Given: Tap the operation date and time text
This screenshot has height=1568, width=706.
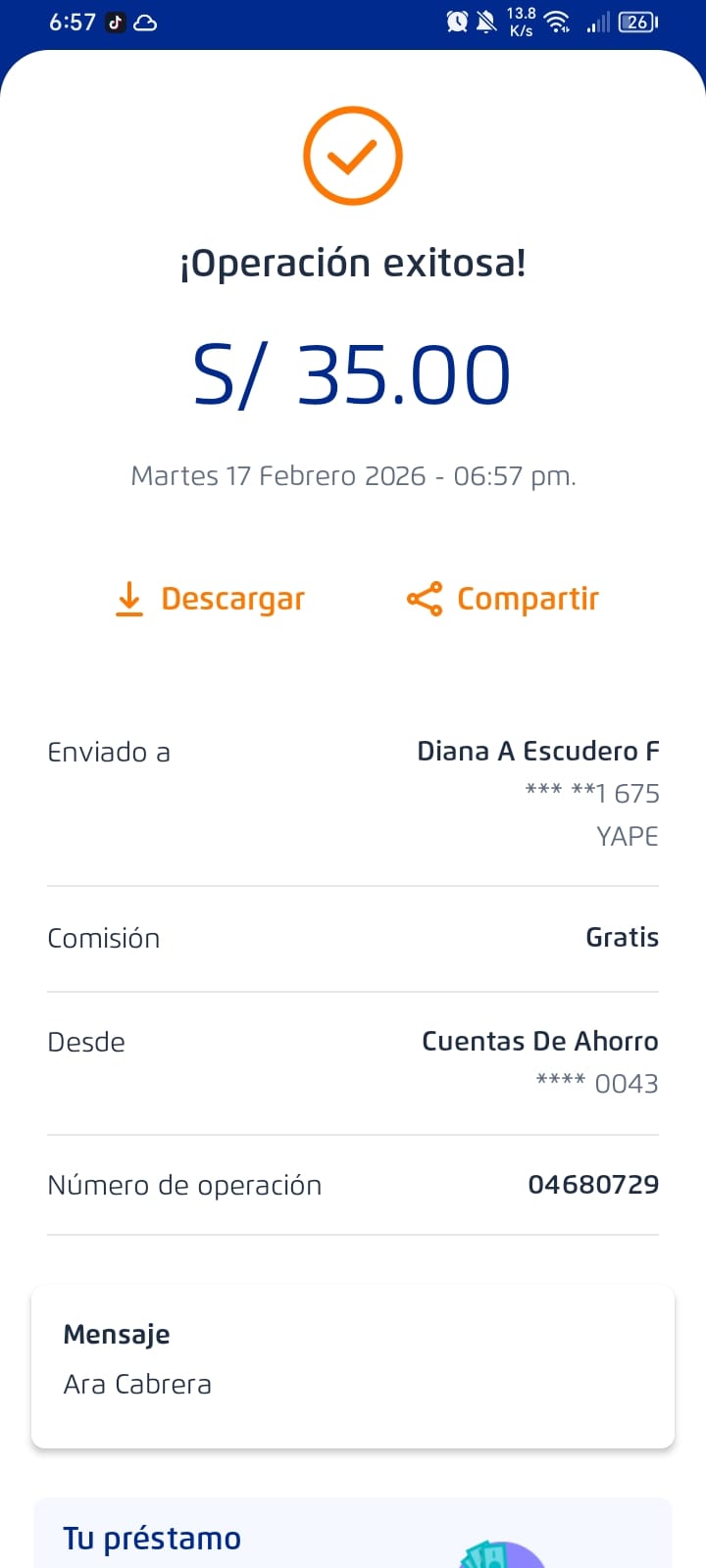Looking at the screenshot, I should [353, 476].
